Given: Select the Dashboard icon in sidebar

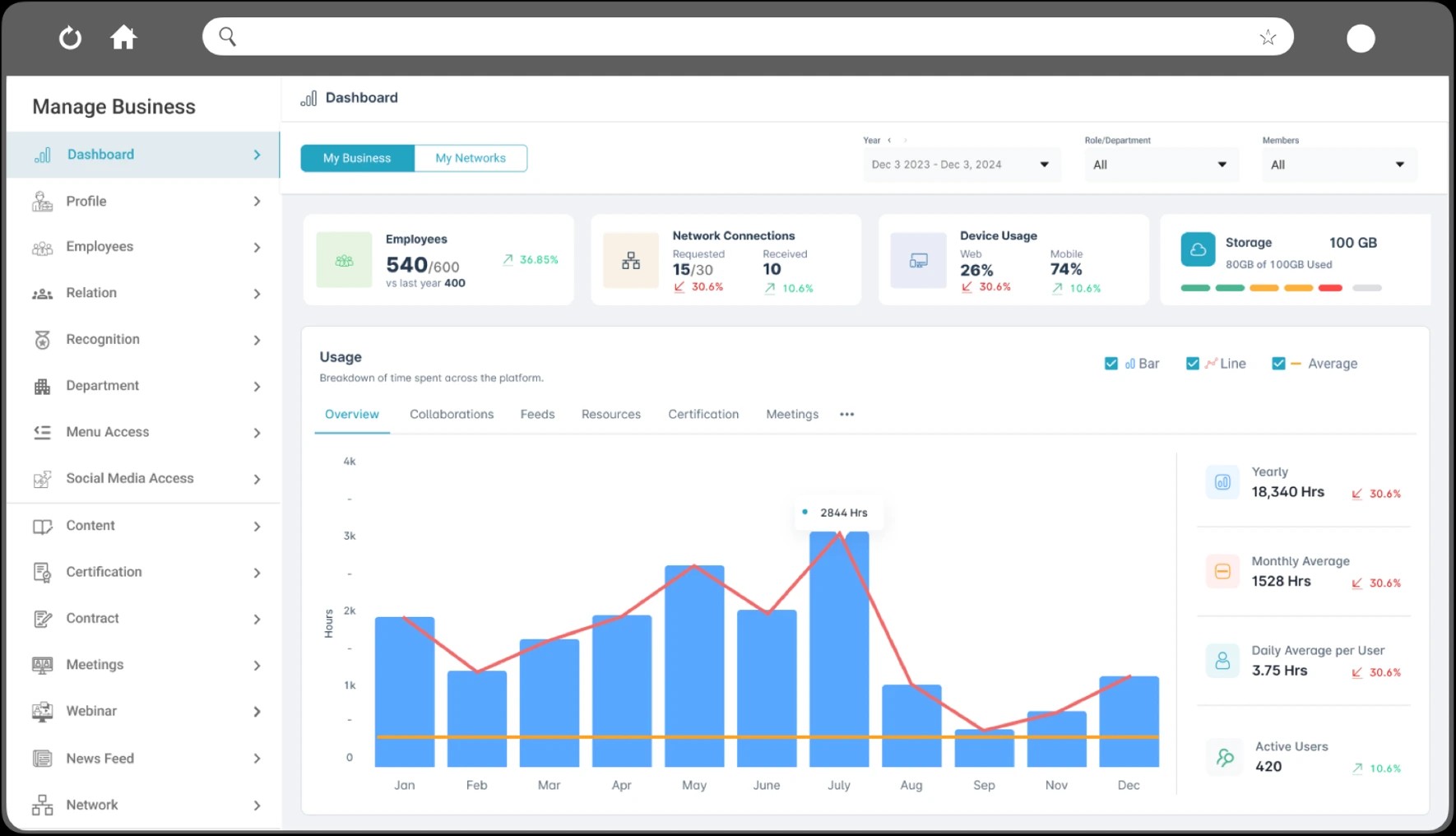Looking at the screenshot, I should 41,155.
